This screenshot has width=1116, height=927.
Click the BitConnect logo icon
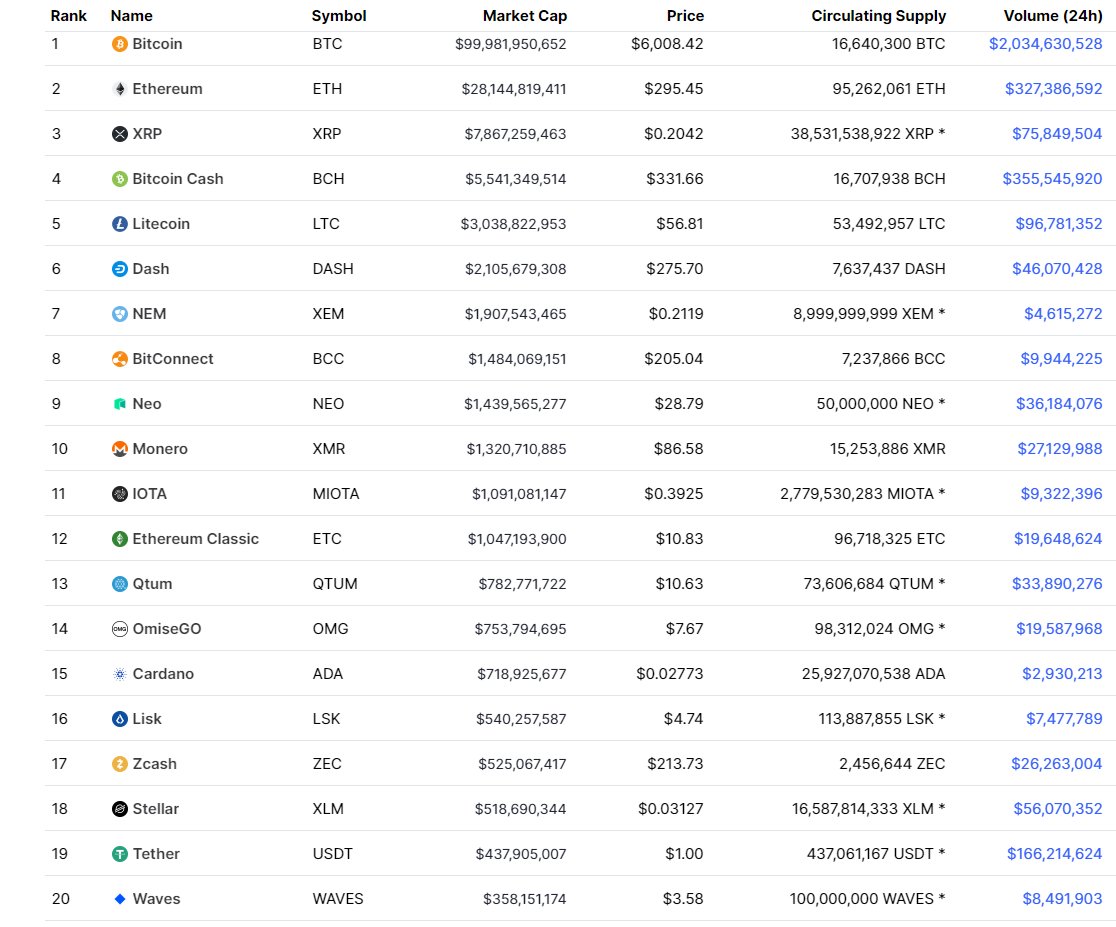120,359
